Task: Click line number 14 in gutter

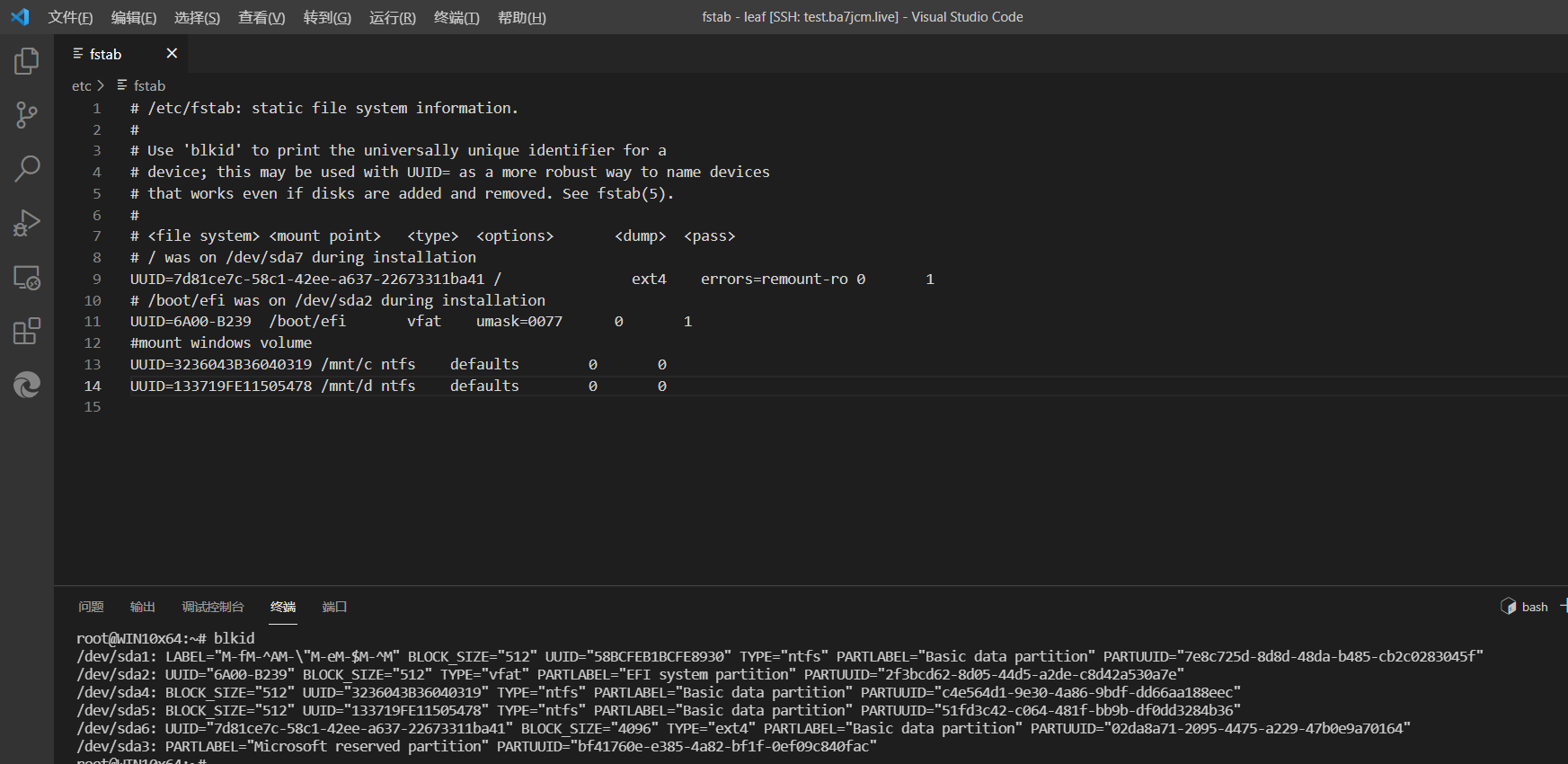Action: [93, 386]
